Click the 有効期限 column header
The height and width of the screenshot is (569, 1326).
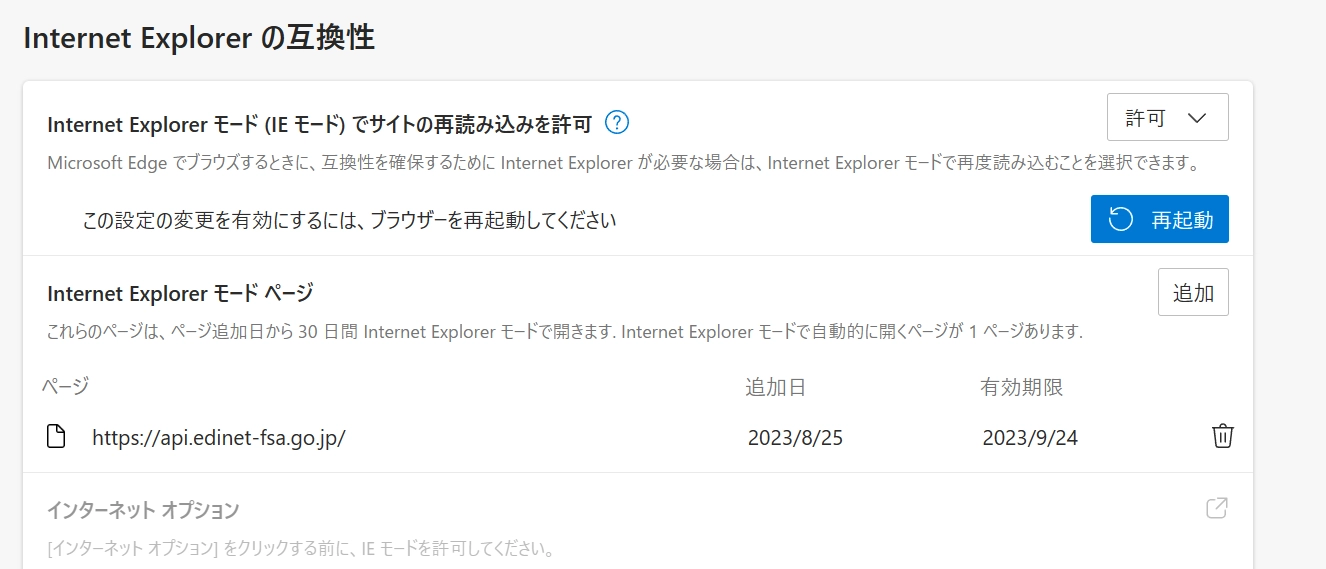(x=1021, y=387)
